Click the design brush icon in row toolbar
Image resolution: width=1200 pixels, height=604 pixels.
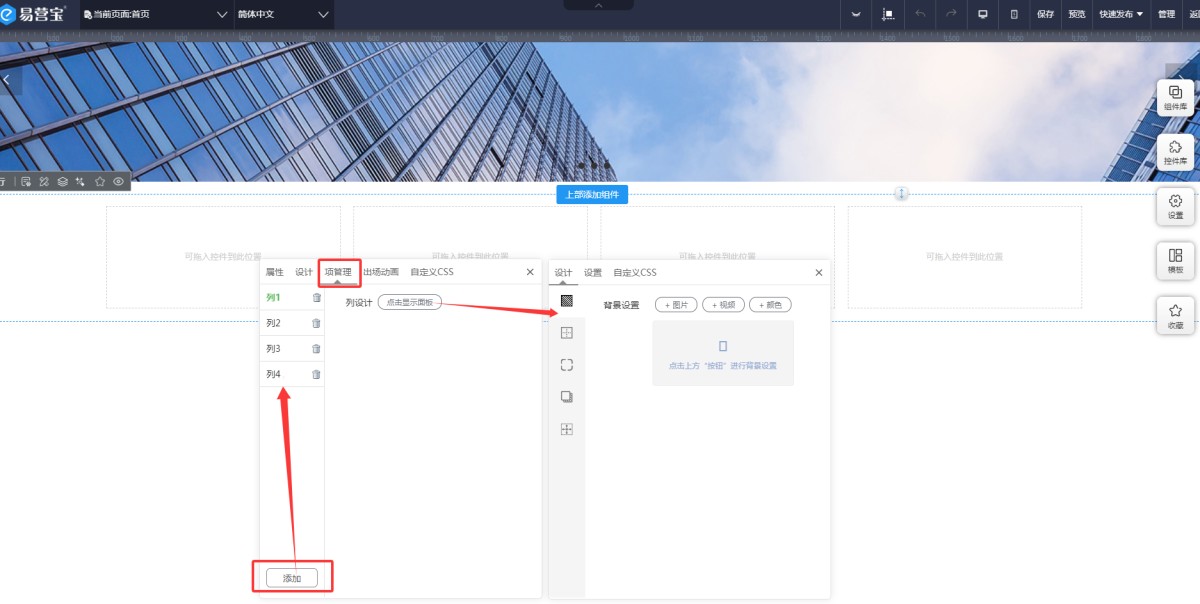click(x=44, y=181)
